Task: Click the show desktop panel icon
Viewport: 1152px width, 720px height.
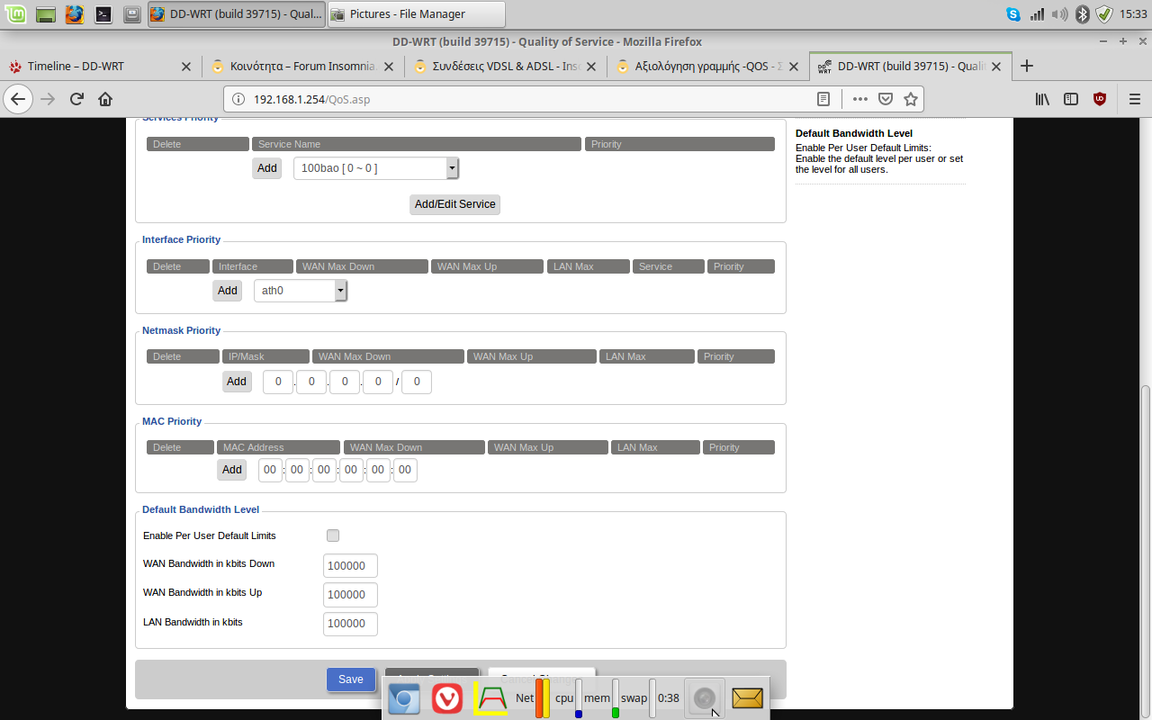Action: [x=46, y=14]
